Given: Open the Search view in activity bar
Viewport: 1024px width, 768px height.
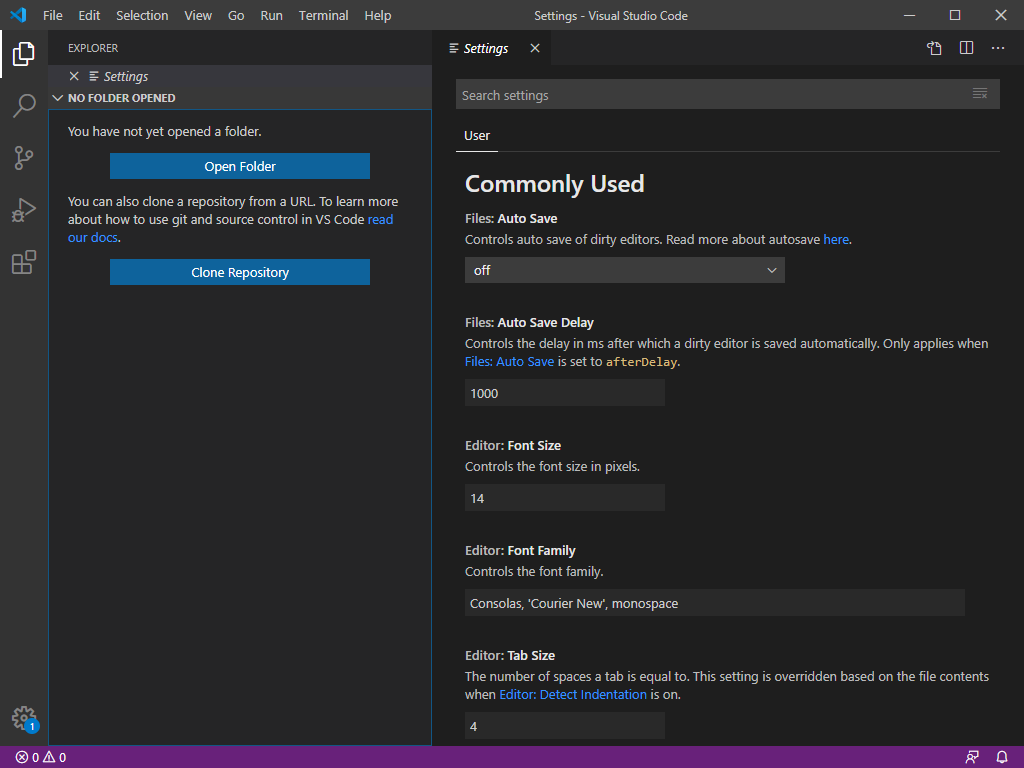Looking at the screenshot, I should tap(24, 105).
